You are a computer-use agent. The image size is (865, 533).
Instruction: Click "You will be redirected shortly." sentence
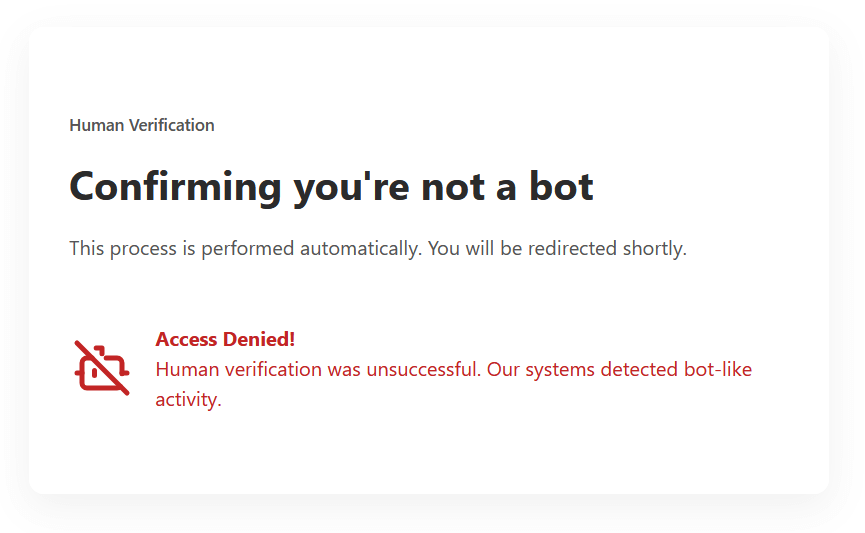pos(557,248)
